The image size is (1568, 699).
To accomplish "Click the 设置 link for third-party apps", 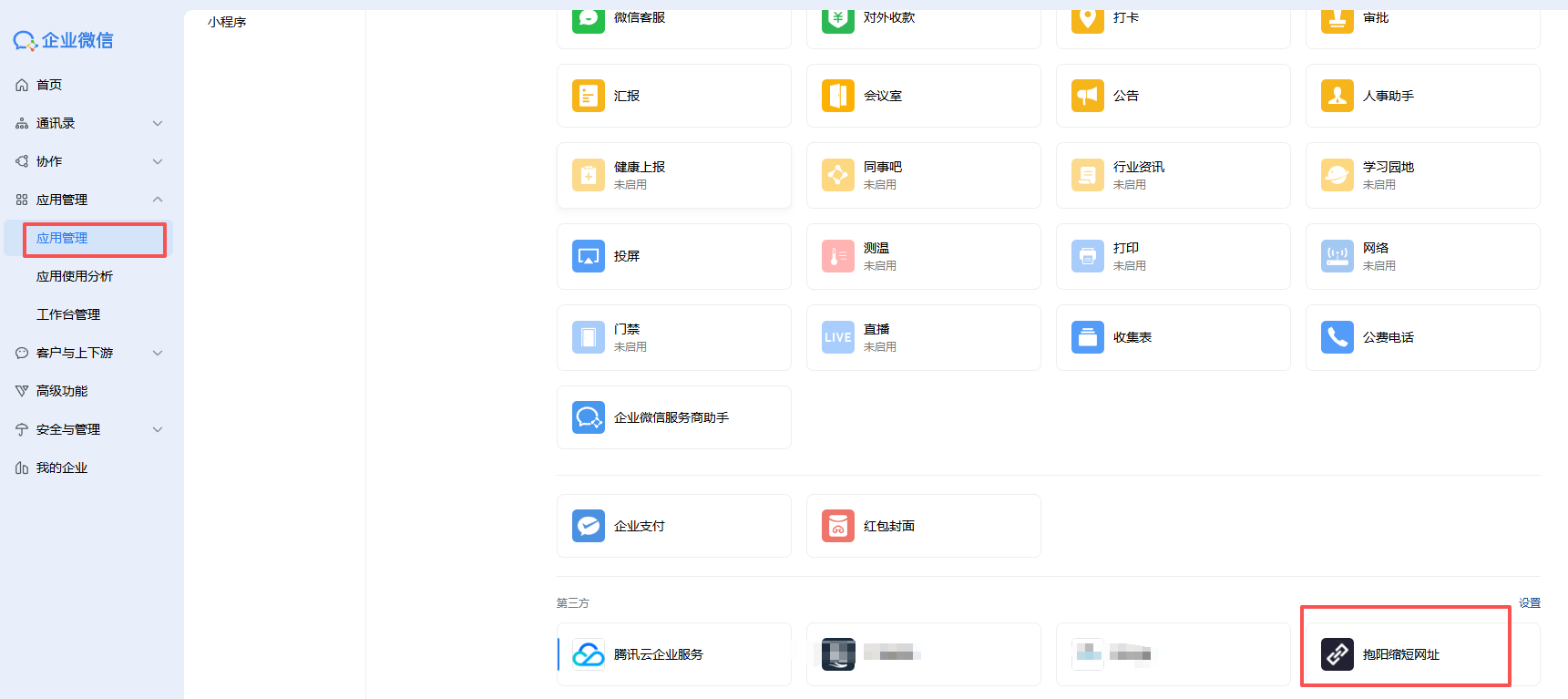I will (1529, 603).
